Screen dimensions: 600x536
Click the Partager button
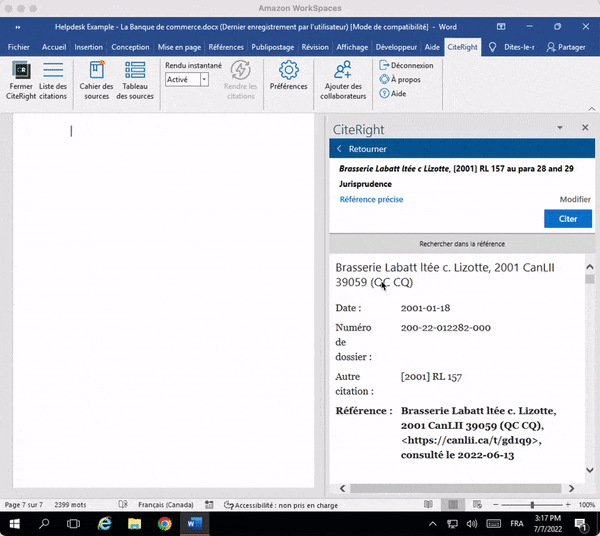566,47
